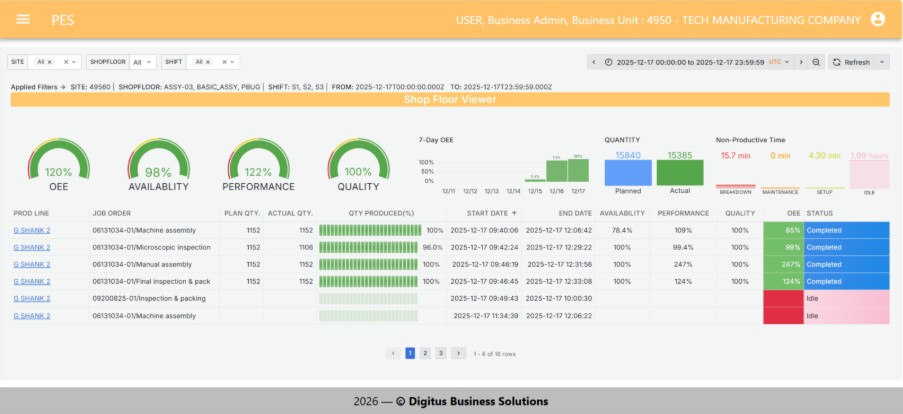This screenshot has height=414, width=903.
Task: Refresh the dashboard
Action: [851, 62]
